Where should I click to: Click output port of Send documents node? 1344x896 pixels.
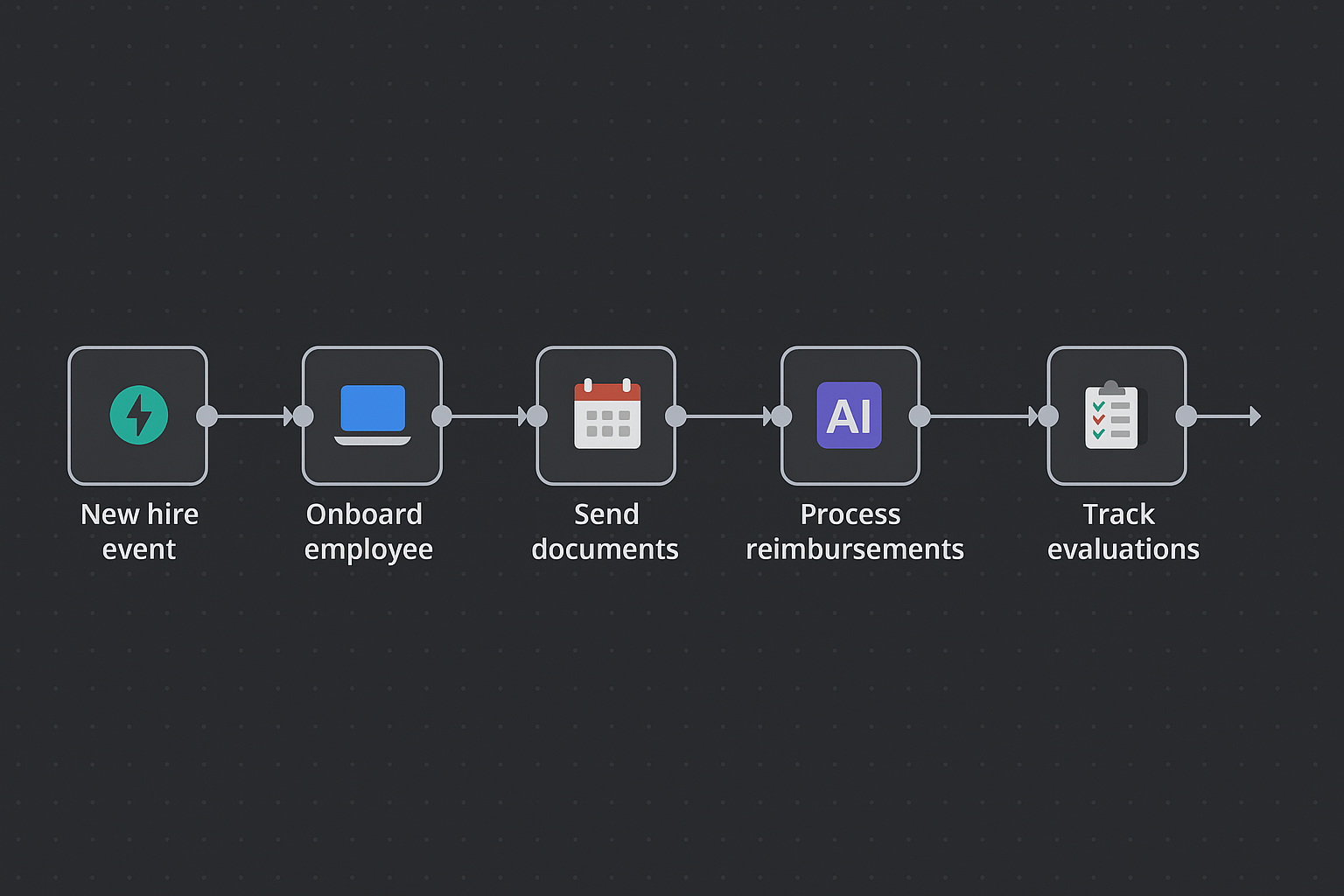(x=676, y=416)
